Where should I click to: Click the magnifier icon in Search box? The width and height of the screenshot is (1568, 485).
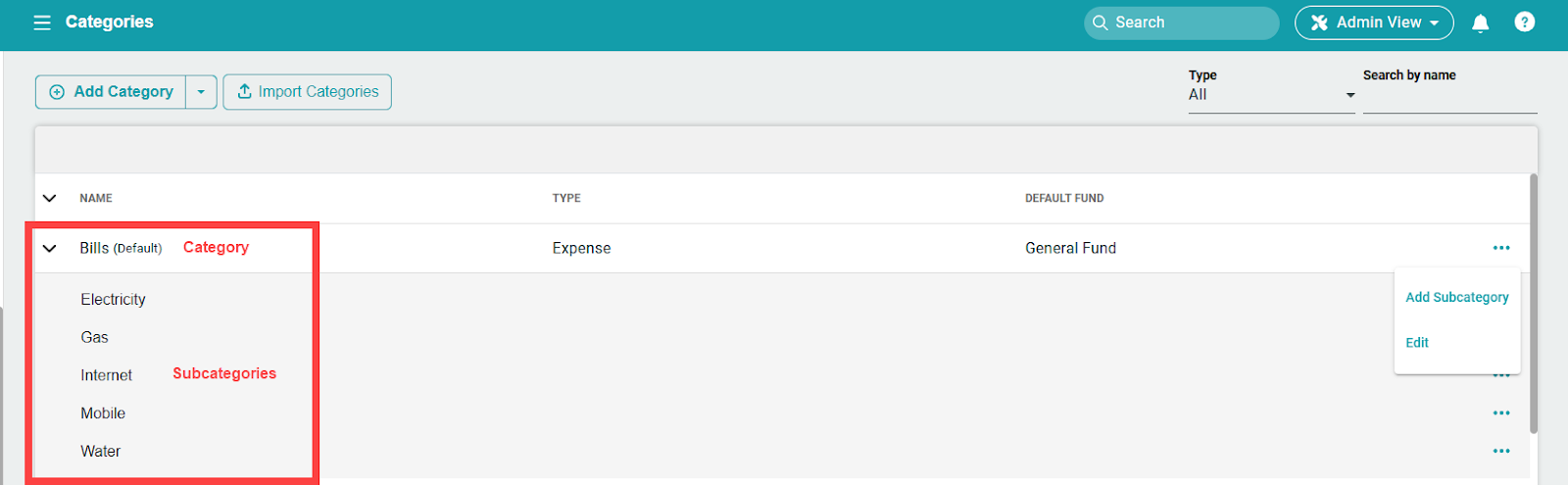1101,23
